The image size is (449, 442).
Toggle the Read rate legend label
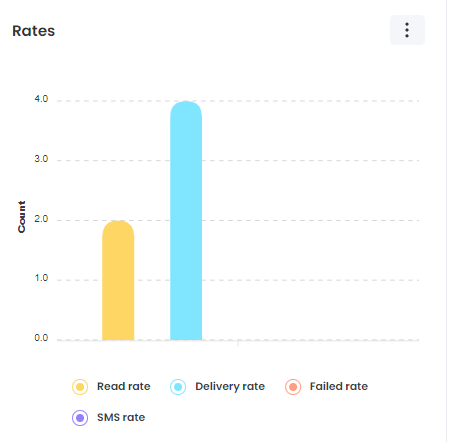(x=124, y=386)
